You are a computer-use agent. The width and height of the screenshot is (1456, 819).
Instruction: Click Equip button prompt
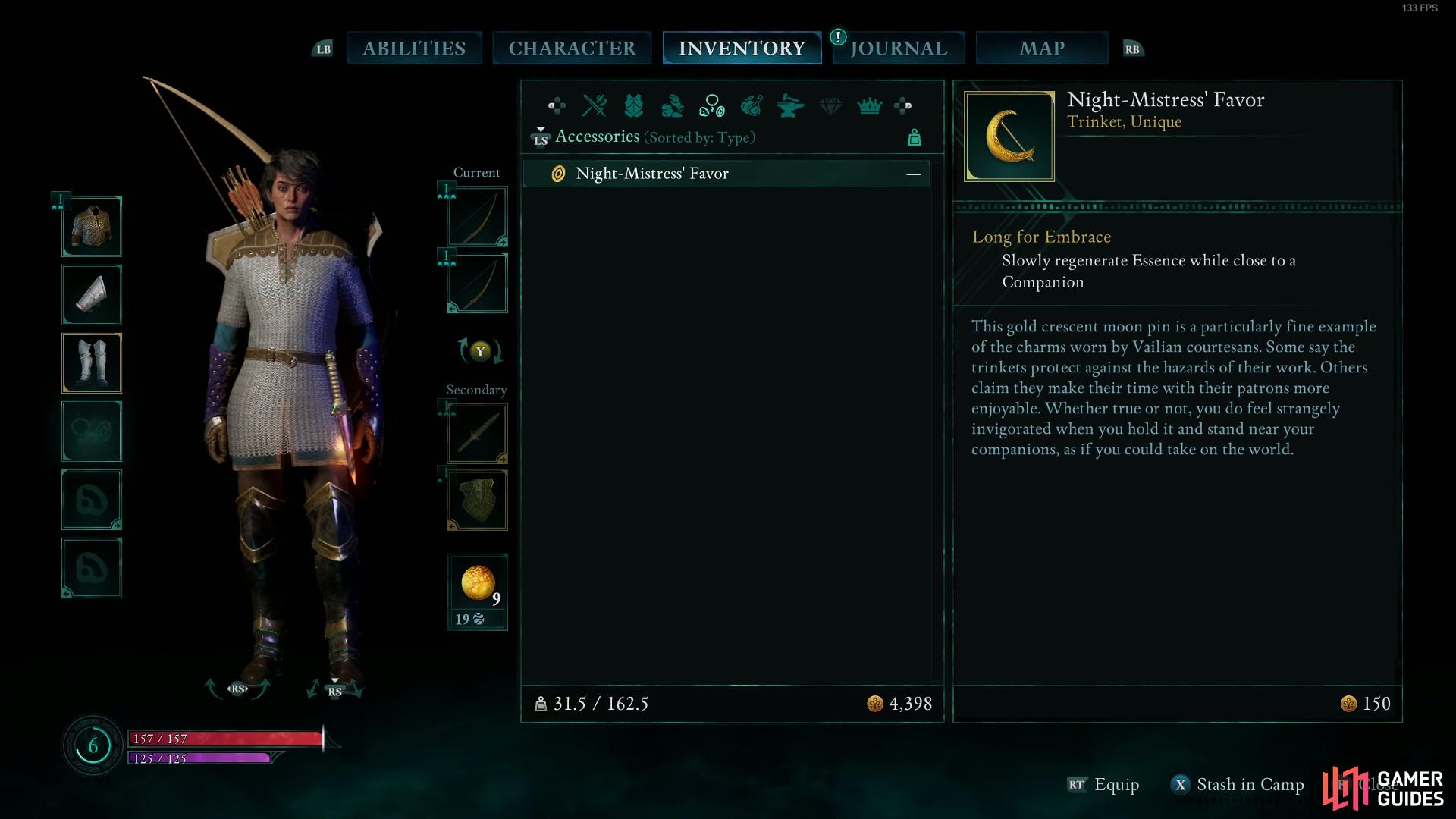(1103, 785)
